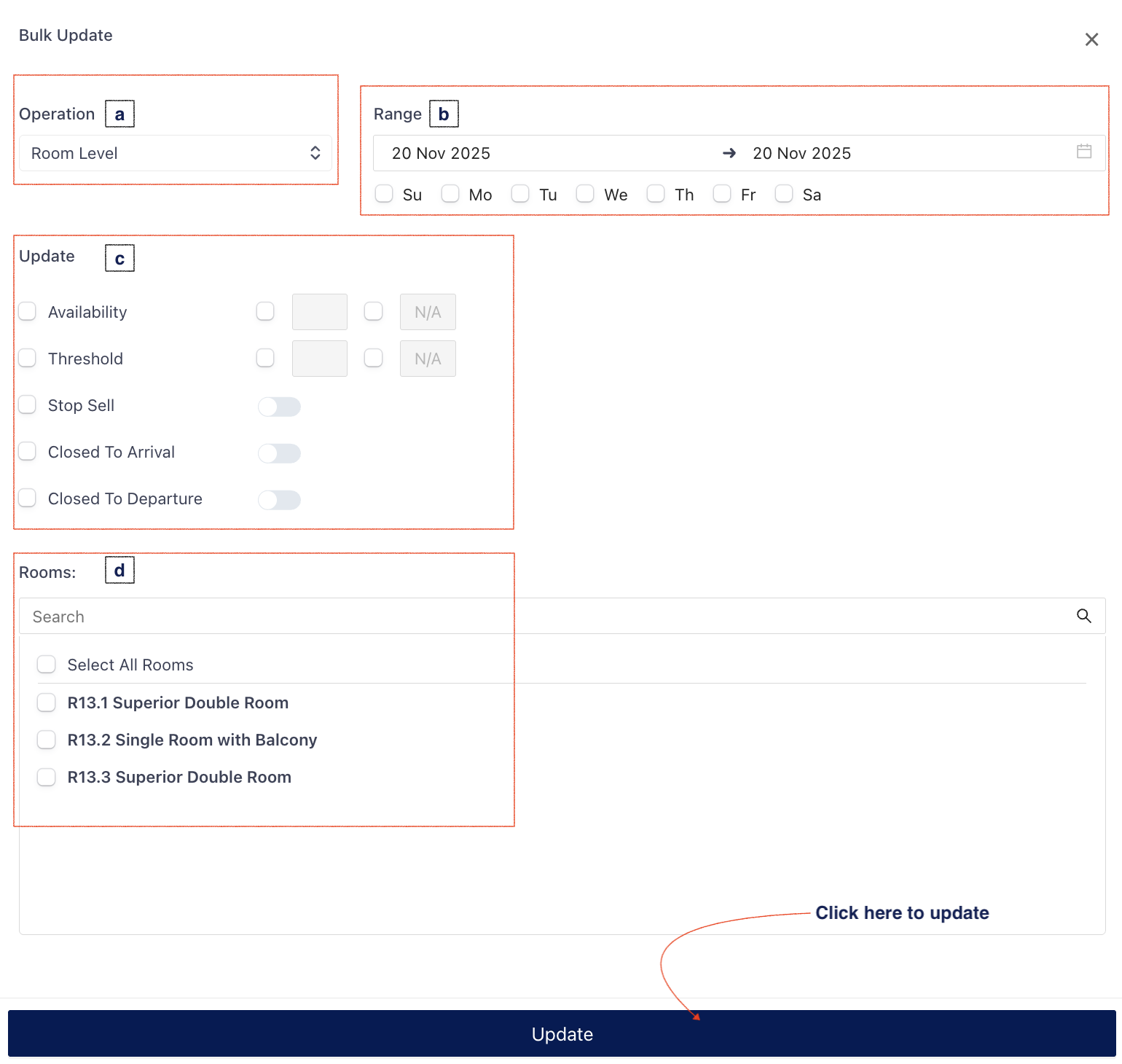
Task: Check Select All Rooms
Action: click(47, 665)
